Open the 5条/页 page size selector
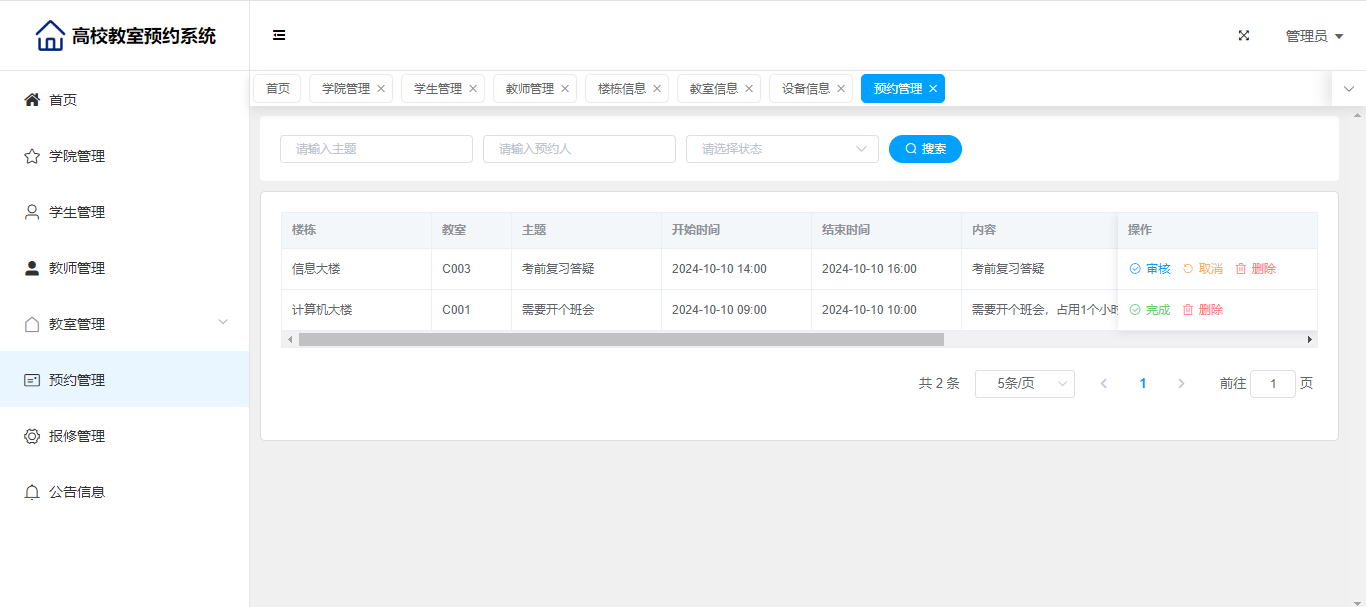This screenshot has height=607, width=1366. click(x=1024, y=384)
